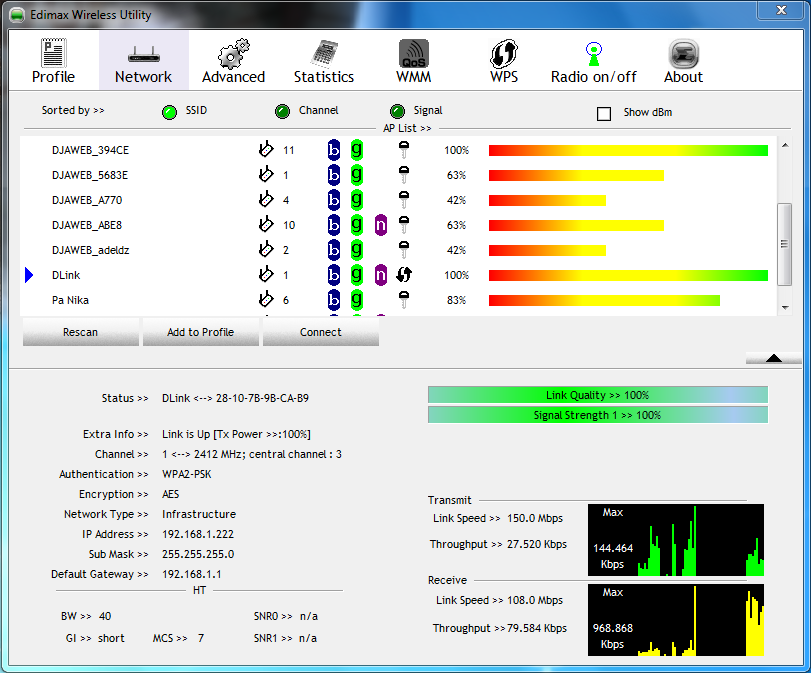Click the b mode icon for DJAWEB_394CE
This screenshot has height=673, width=811.
coord(334,150)
